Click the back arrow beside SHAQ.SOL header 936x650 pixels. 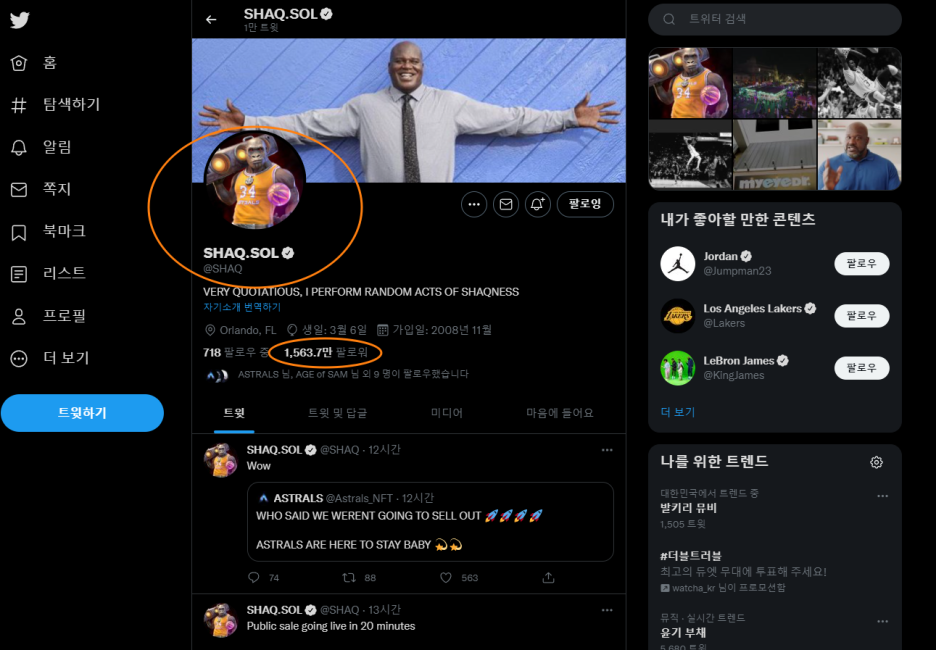pyautogui.click(x=211, y=20)
